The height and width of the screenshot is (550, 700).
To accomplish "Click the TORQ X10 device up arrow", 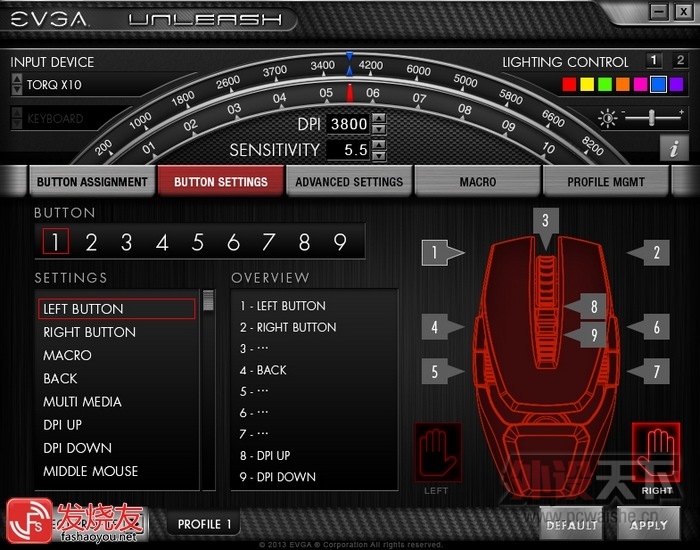I will 17,79.
